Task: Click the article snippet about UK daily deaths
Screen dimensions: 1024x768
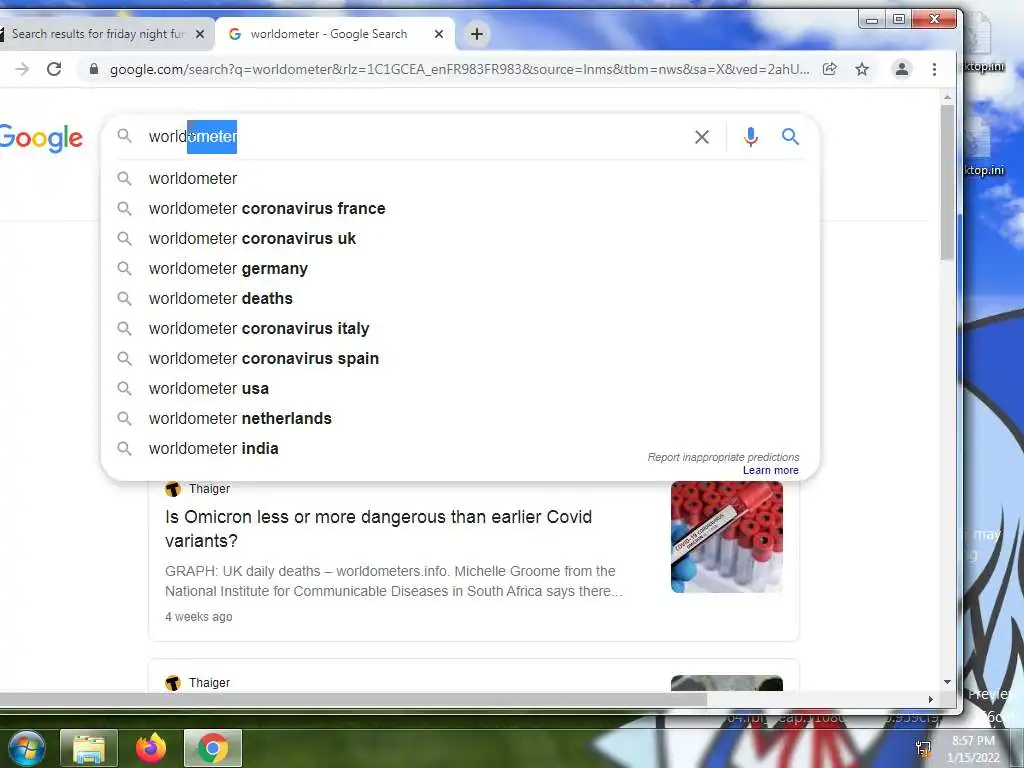Action: click(x=393, y=581)
